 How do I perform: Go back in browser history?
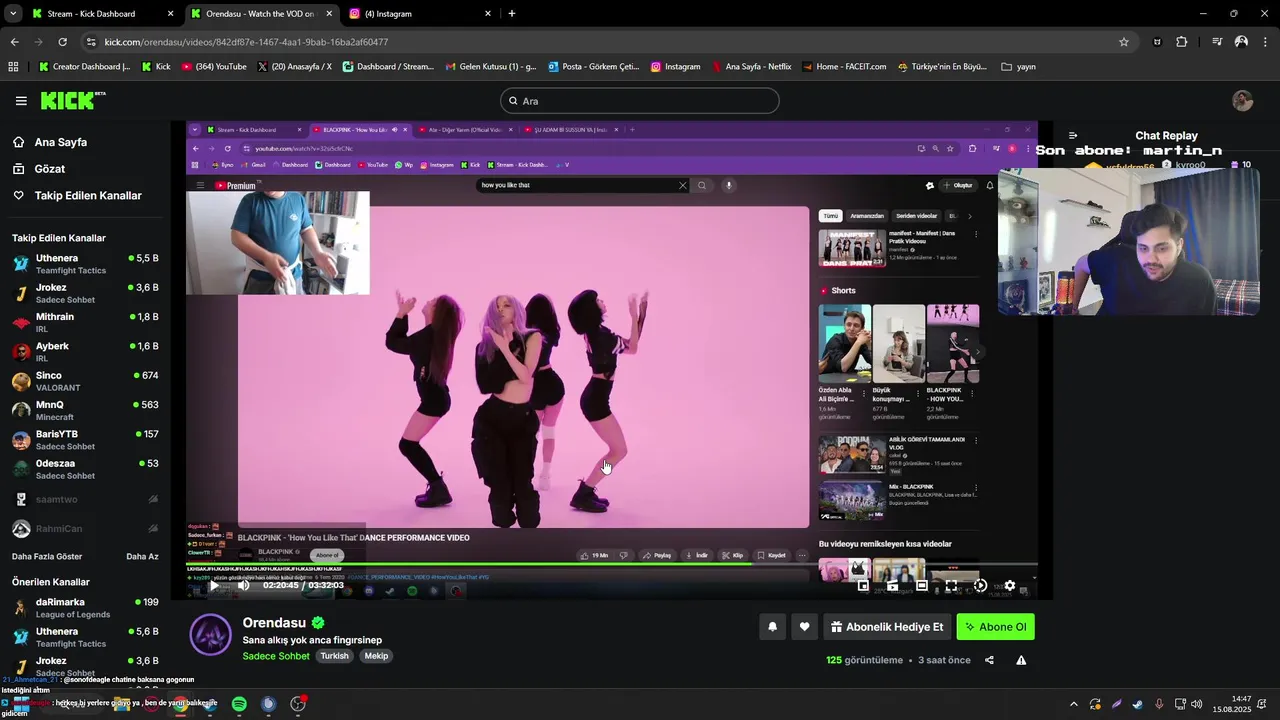click(14, 42)
